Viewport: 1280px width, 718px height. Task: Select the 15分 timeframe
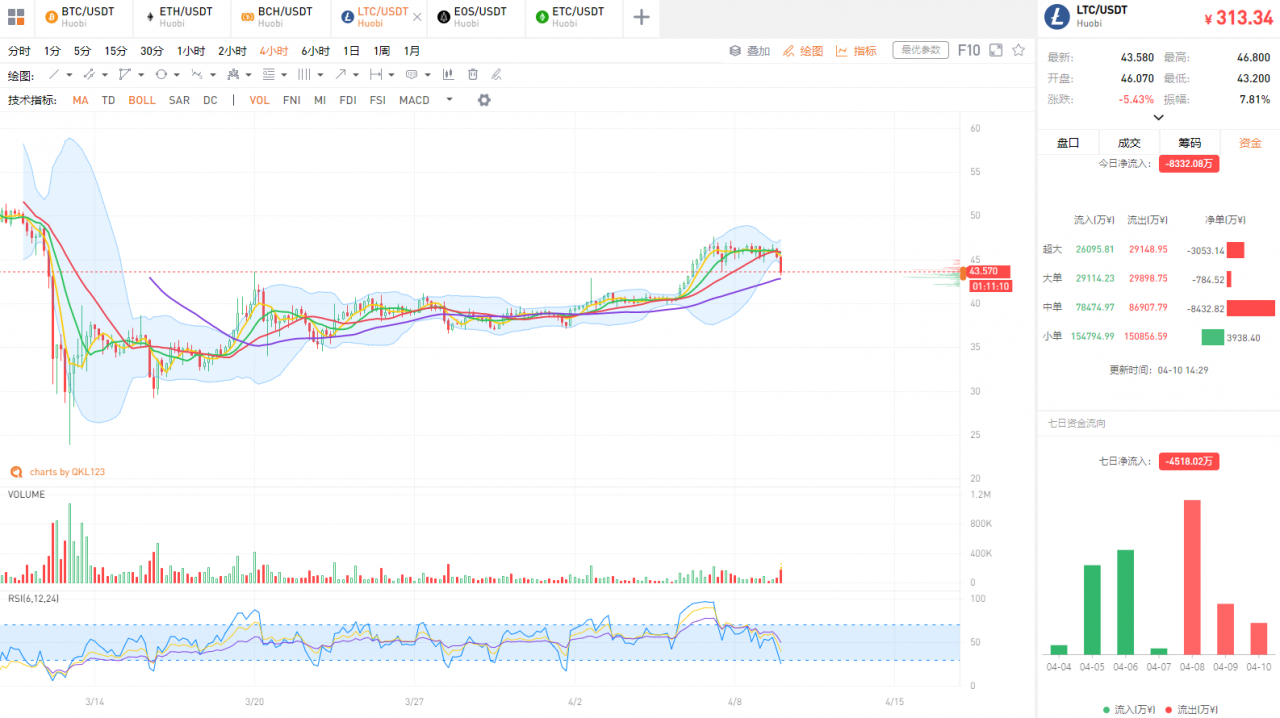pyautogui.click(x=116, y=51)
